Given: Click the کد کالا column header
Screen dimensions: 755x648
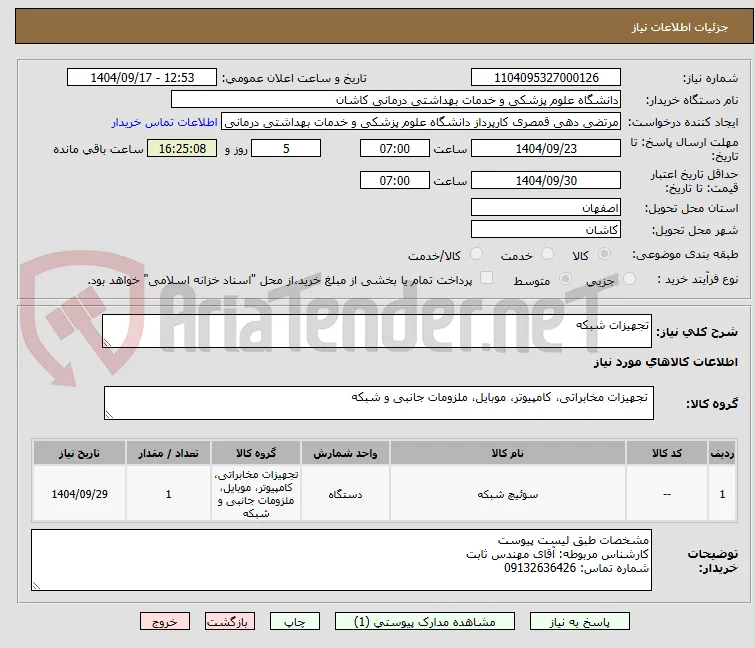Looking at the screenshot, I should click(667, 453).
